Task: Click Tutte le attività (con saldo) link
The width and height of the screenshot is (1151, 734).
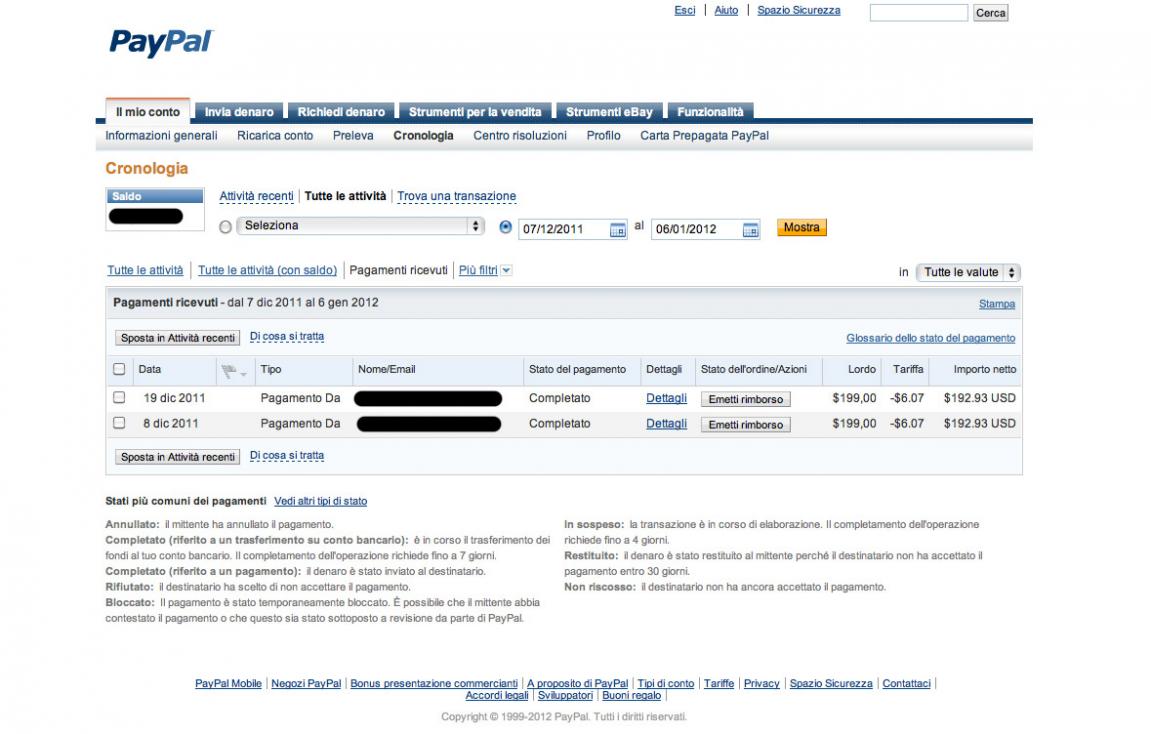Action: coord(267,270)
